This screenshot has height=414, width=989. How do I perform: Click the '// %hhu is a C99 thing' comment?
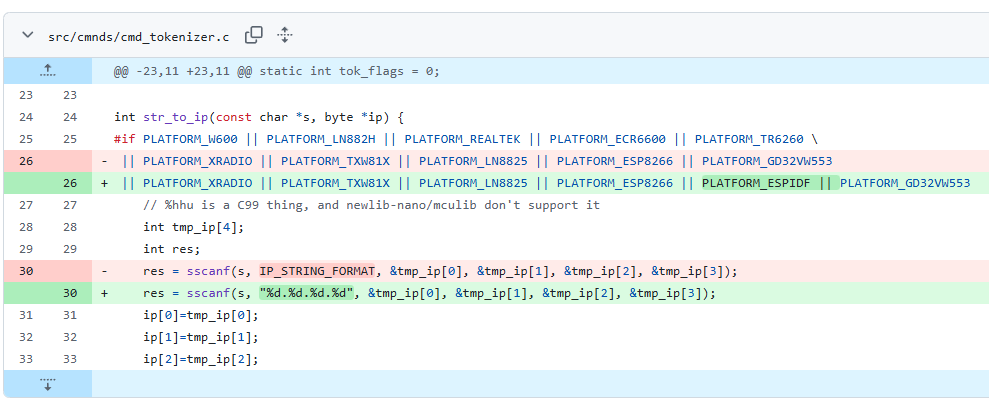[372, 205]
